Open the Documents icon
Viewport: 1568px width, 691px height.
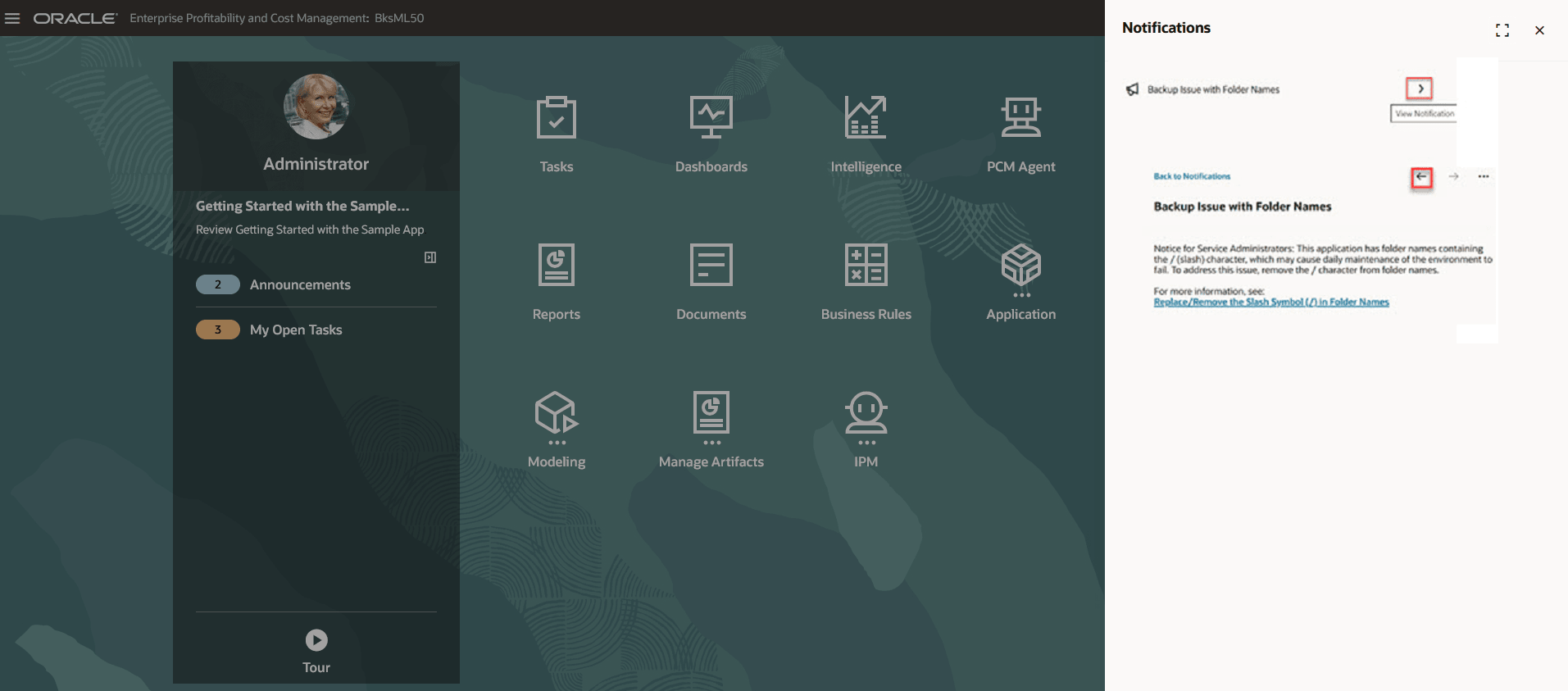(711, 265)
